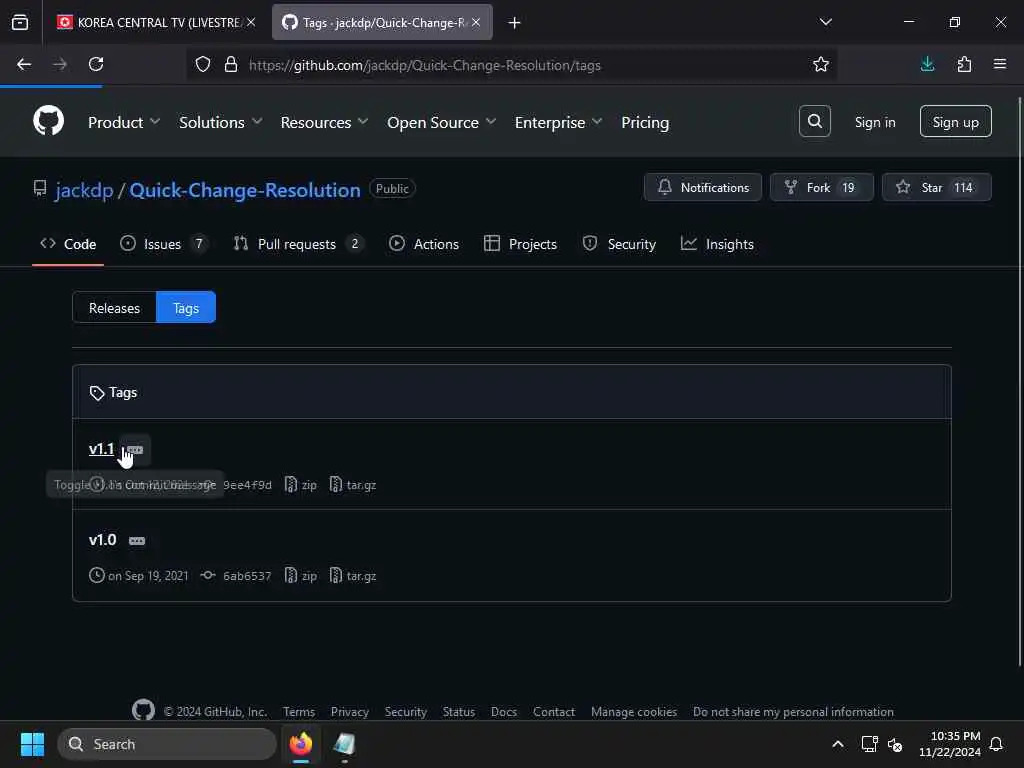1024x768 pixels.
Task: Open the Firefox View icon
Action: pyautogui.click(x=20, y=23)
